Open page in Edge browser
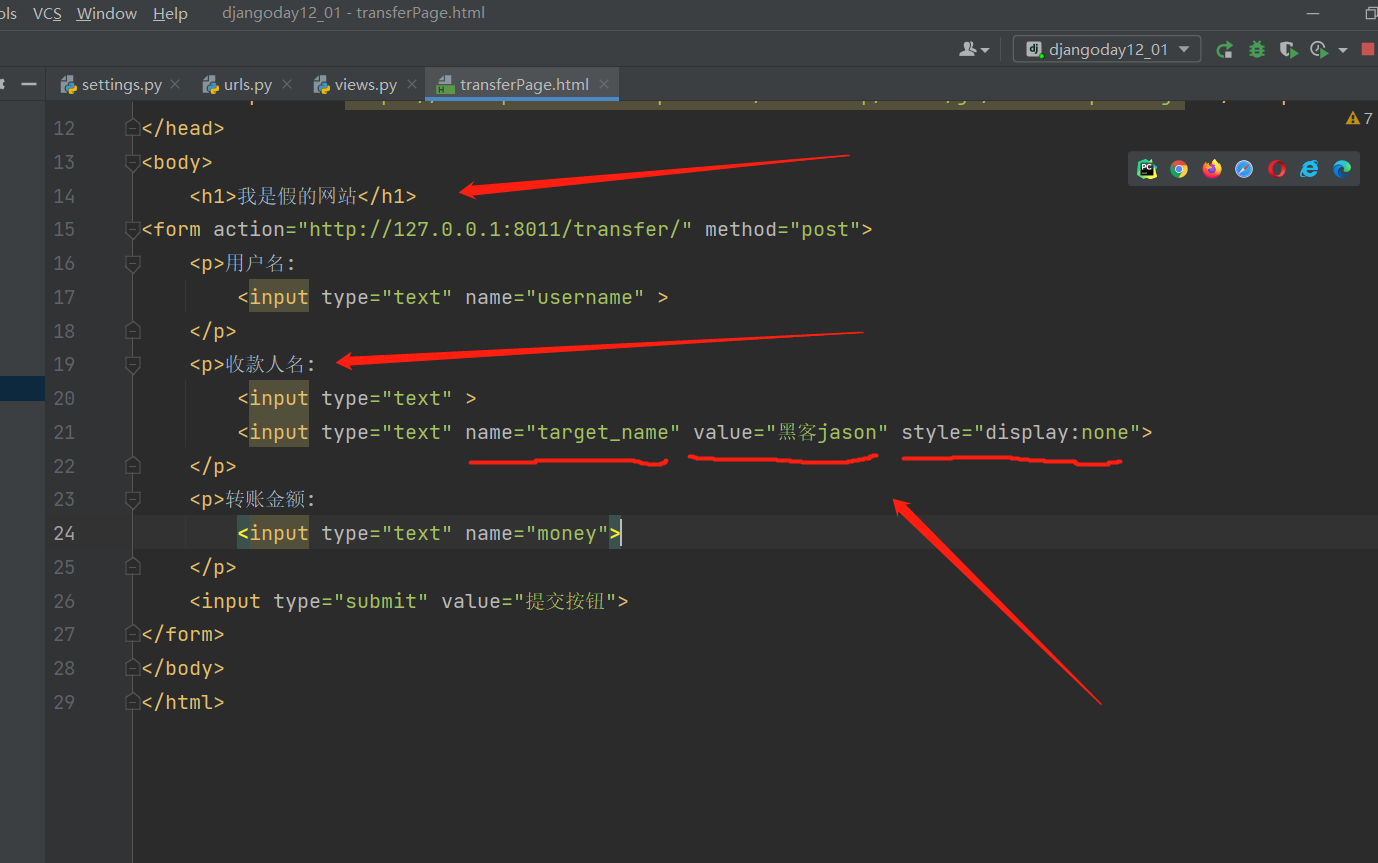This screenshot has height=863, width=1378. pos(1342,169)
